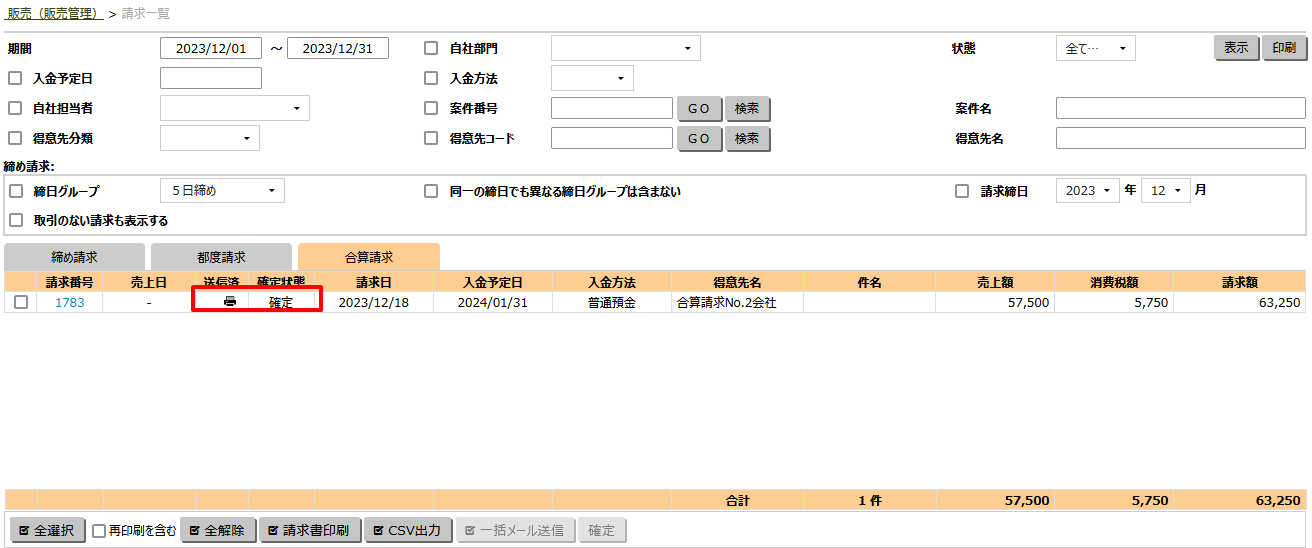Open the 2023 year dropdown for 請求締日
This screenshot has height=548, width=1312.
coord(1087,190)
